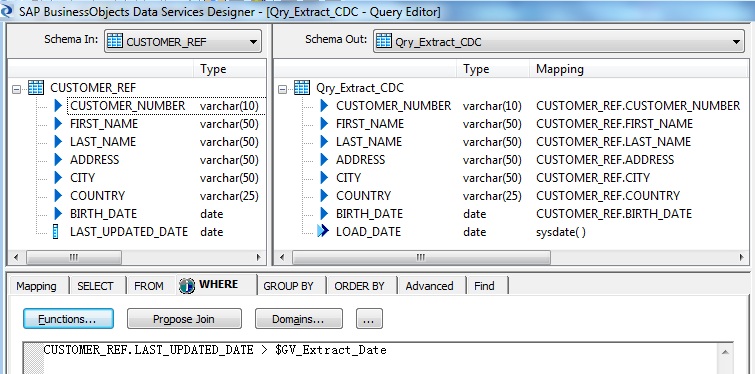Screen dimensions: 755x374
Task: Click the column arrow icon beside input CITY
Action: pos(58,178)
